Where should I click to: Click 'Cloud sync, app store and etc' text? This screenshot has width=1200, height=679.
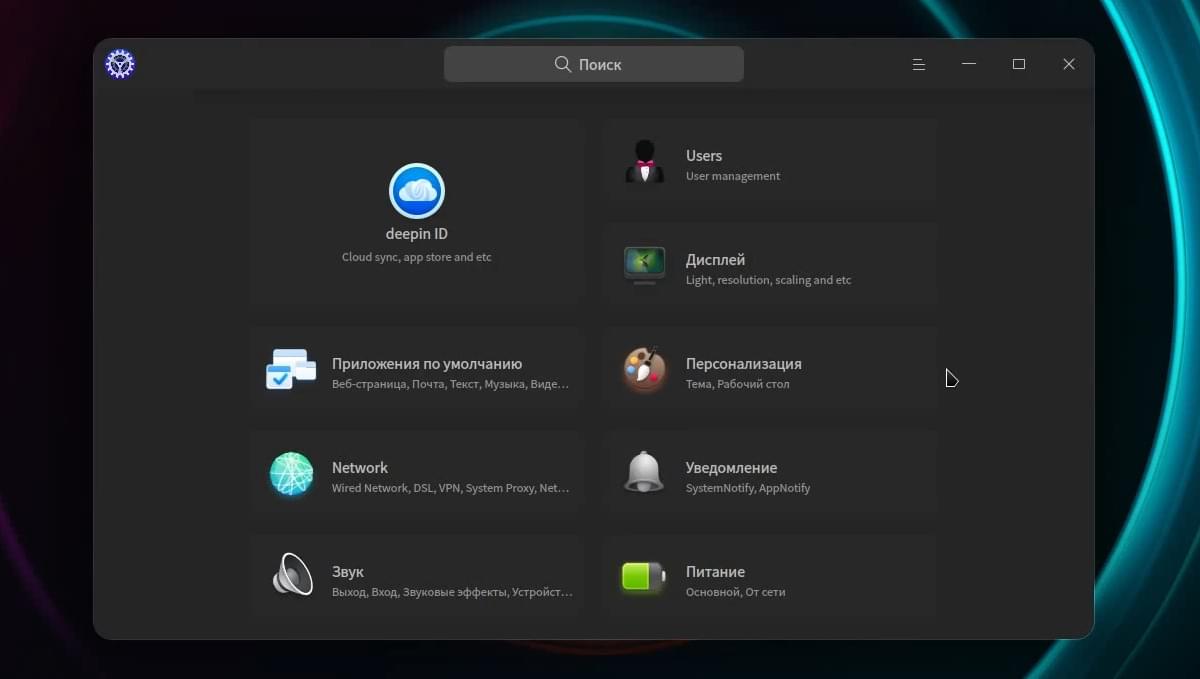coord(417,257)
